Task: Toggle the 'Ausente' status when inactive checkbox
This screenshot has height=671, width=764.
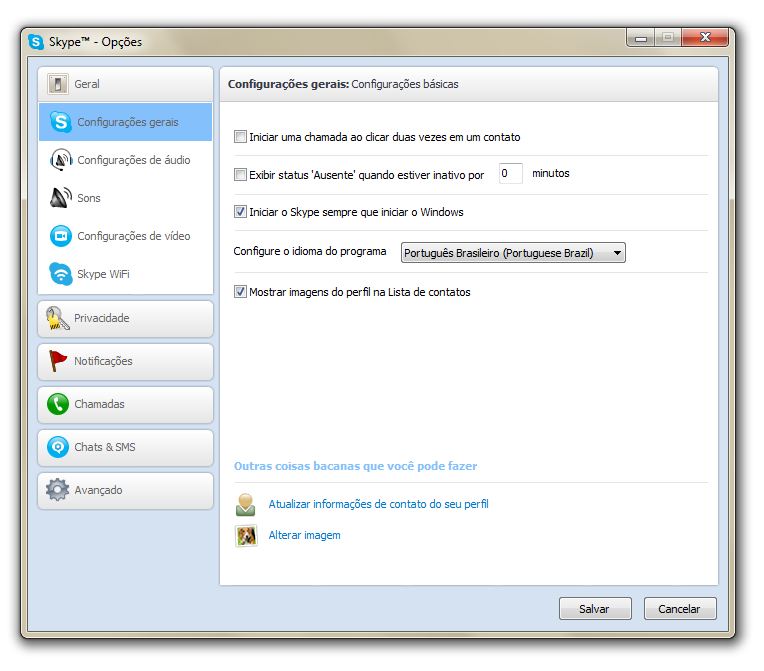Action: click(240, 174)
